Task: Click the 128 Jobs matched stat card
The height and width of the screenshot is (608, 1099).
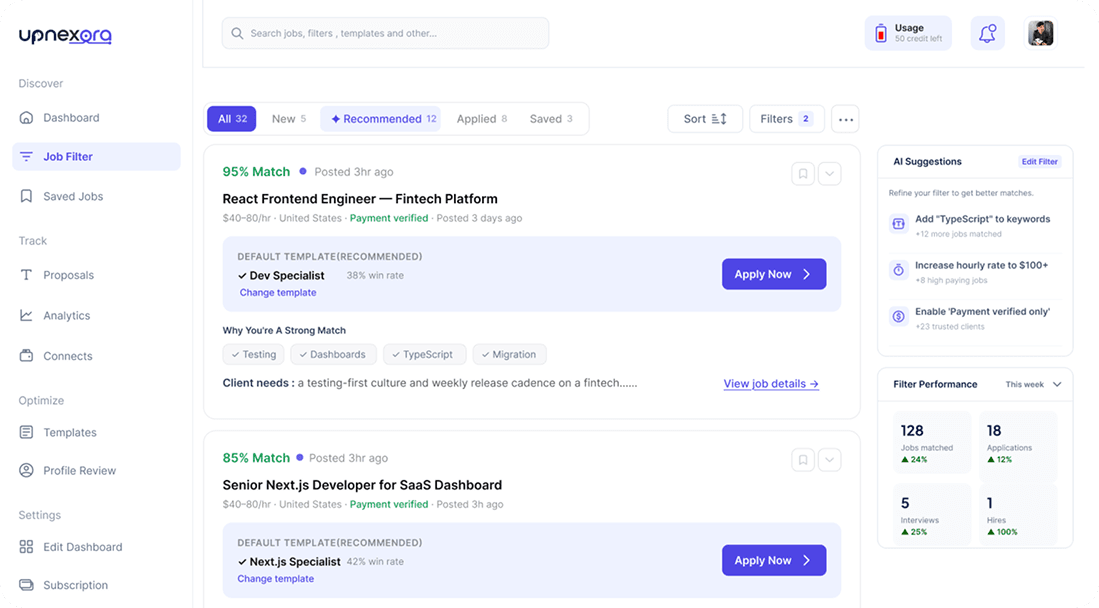Action: (x=931, y=443)
